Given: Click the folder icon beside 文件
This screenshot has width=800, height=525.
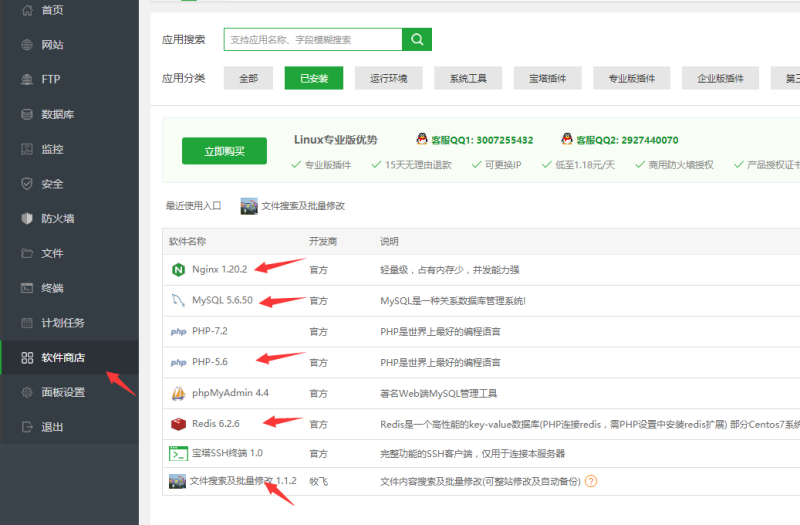Looking at the screenshot, I should click(27, 253).
